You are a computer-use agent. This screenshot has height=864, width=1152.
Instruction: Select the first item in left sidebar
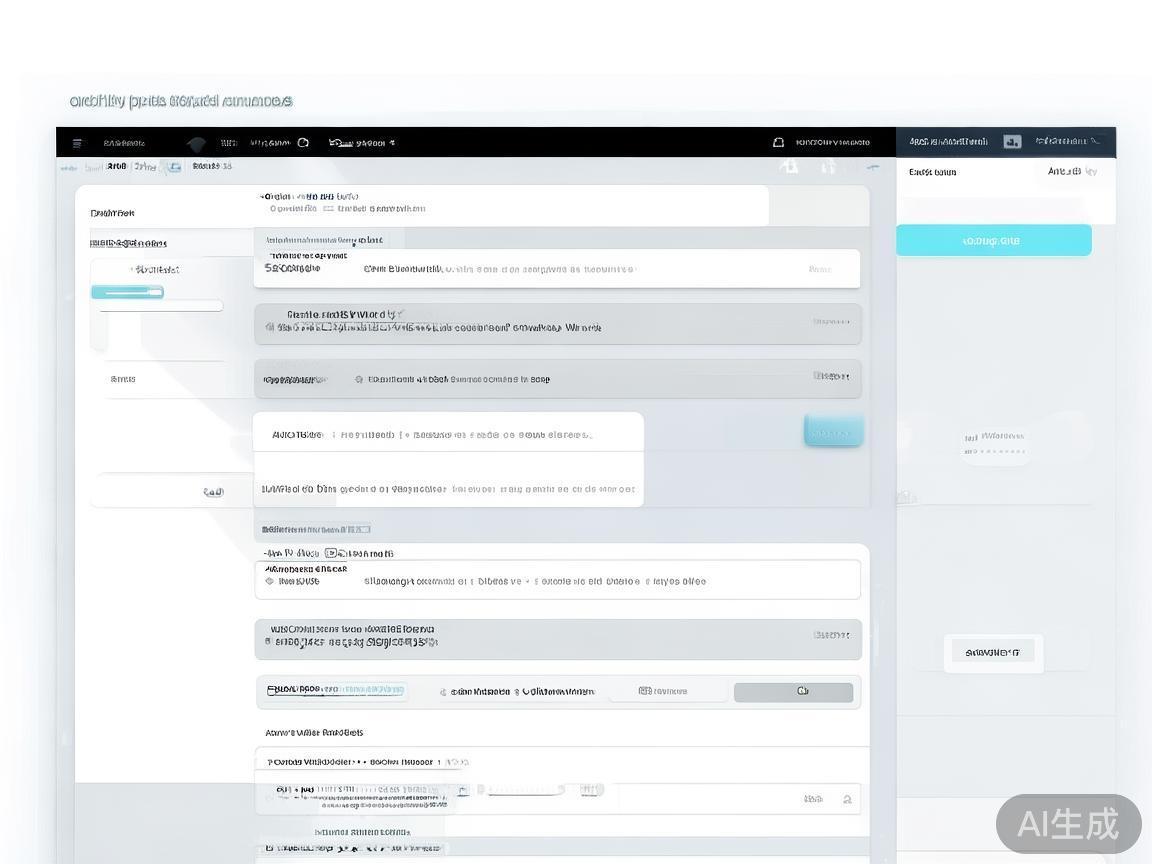click(x=112, y=213)
